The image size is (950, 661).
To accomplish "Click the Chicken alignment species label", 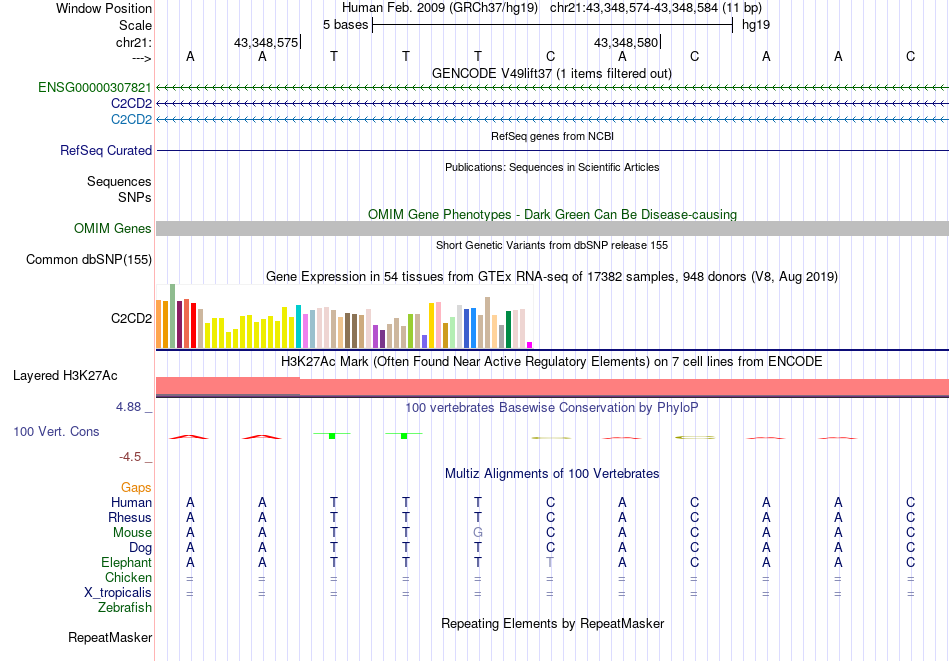I will click(x=128, y=578).
